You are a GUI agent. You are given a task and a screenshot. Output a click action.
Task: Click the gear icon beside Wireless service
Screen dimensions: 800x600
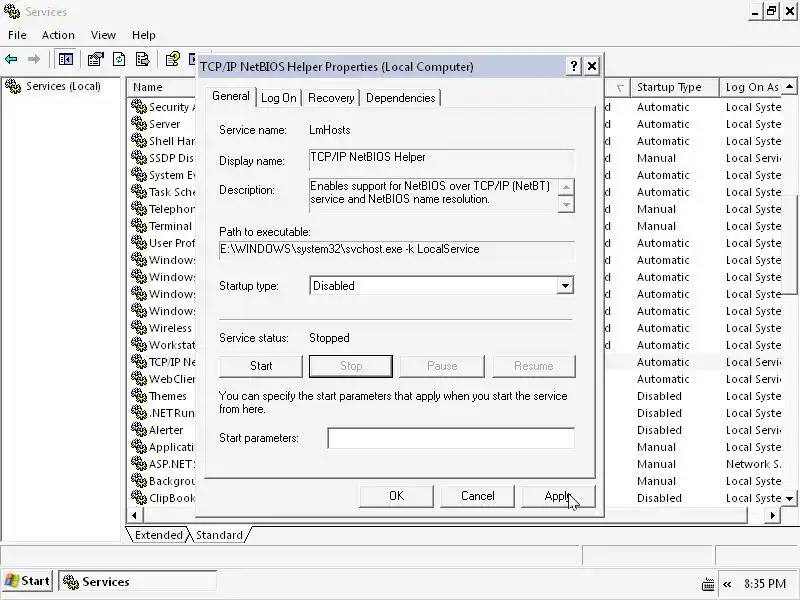(139, 328)
